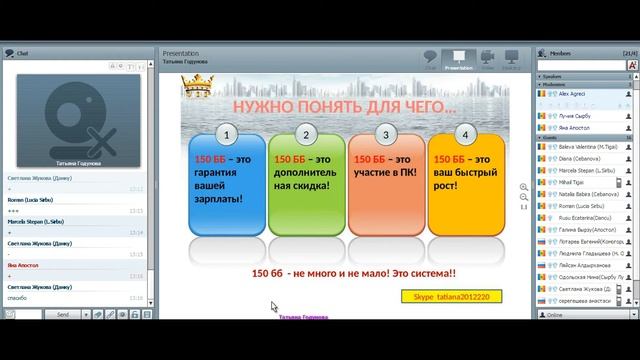Toggle the lock icon in chat toolbar

point(135,315)
